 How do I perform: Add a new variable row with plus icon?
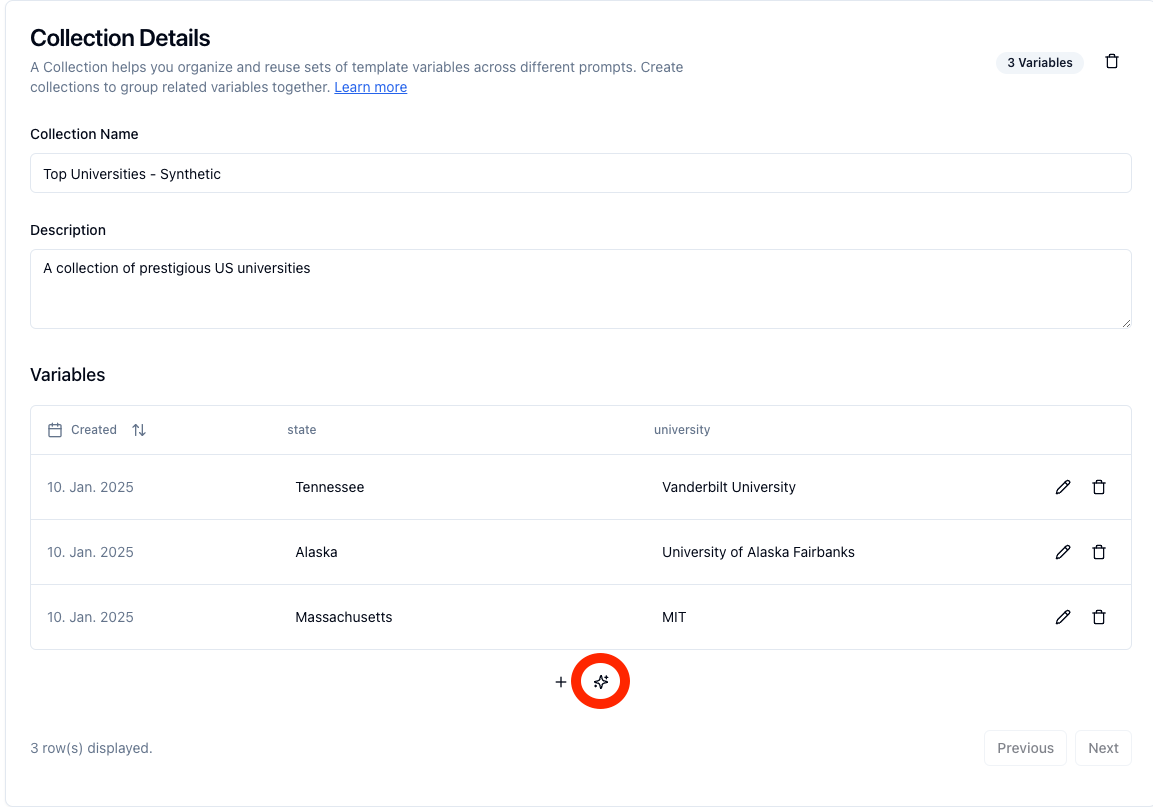pos(560,682)
